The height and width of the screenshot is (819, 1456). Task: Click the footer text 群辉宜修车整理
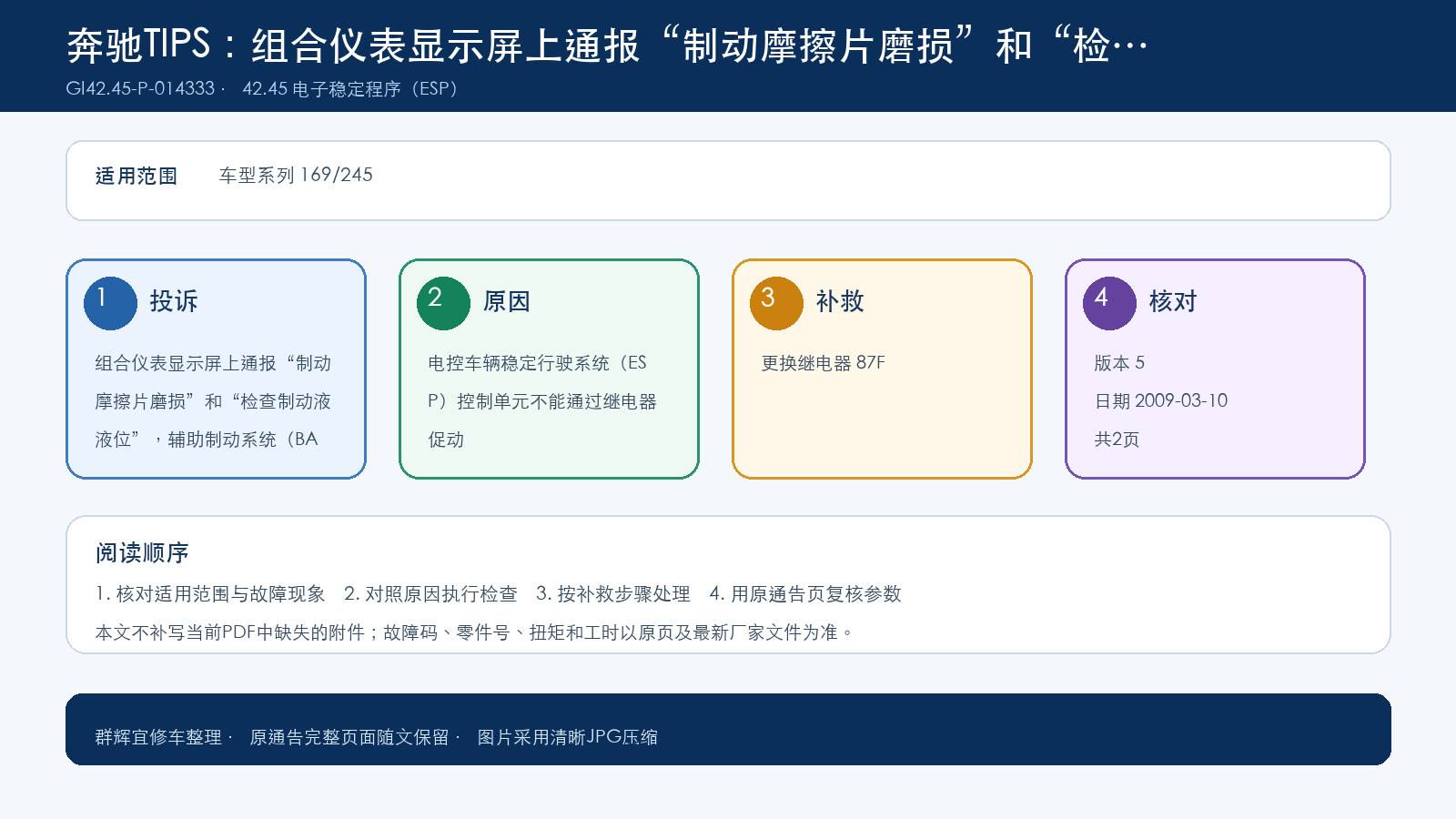158,737
